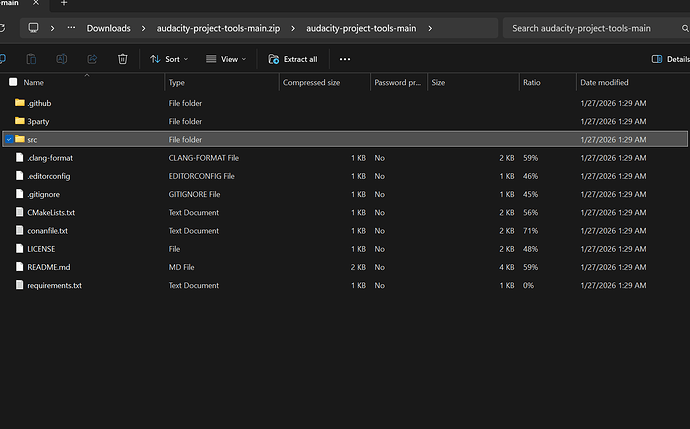Toggle the select all checkbox in header
Screen dimensions: 690x429
[x=12, y=82]
